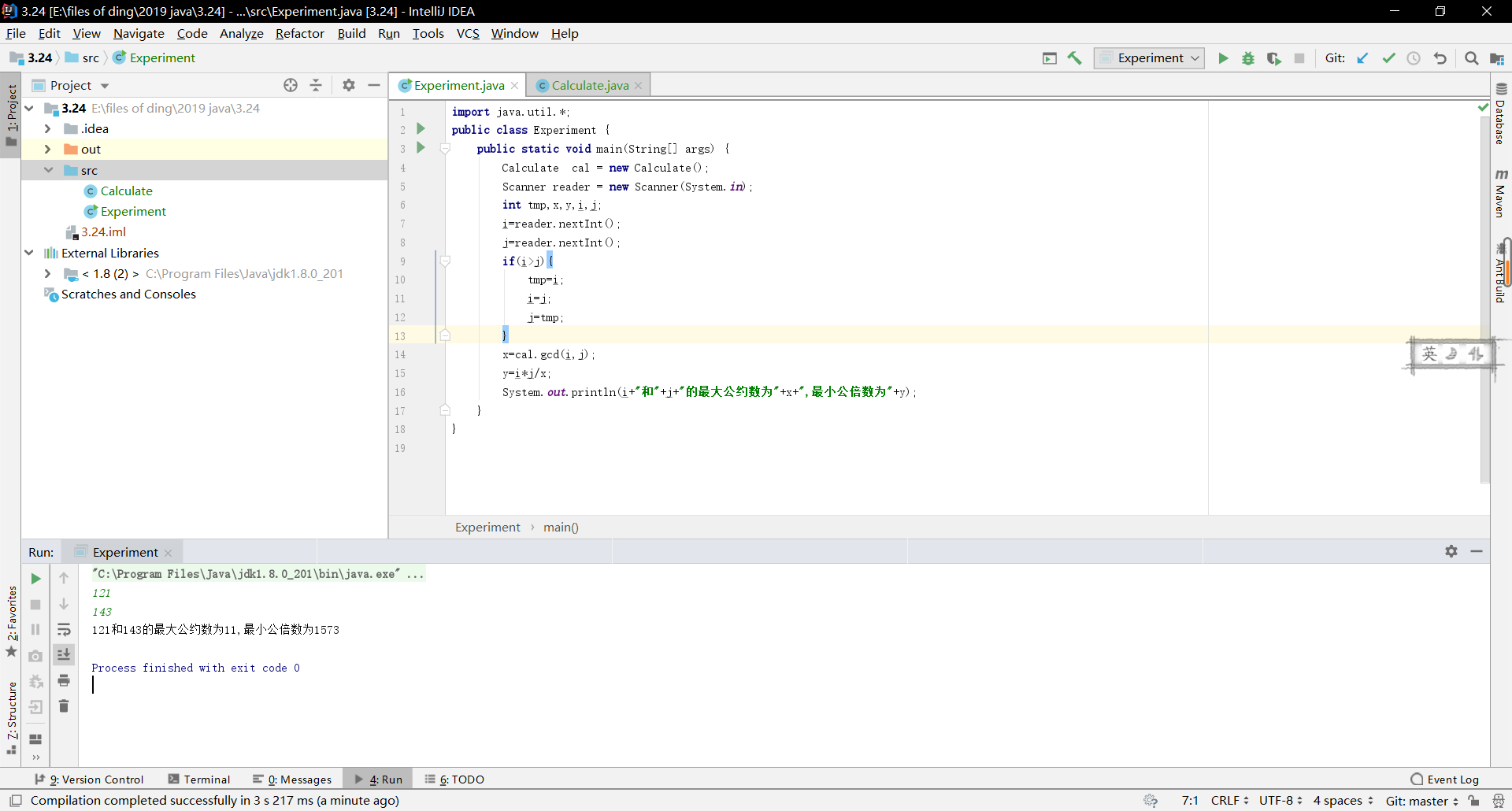
Task: Collapse the src folder
Action: point(48,170)
